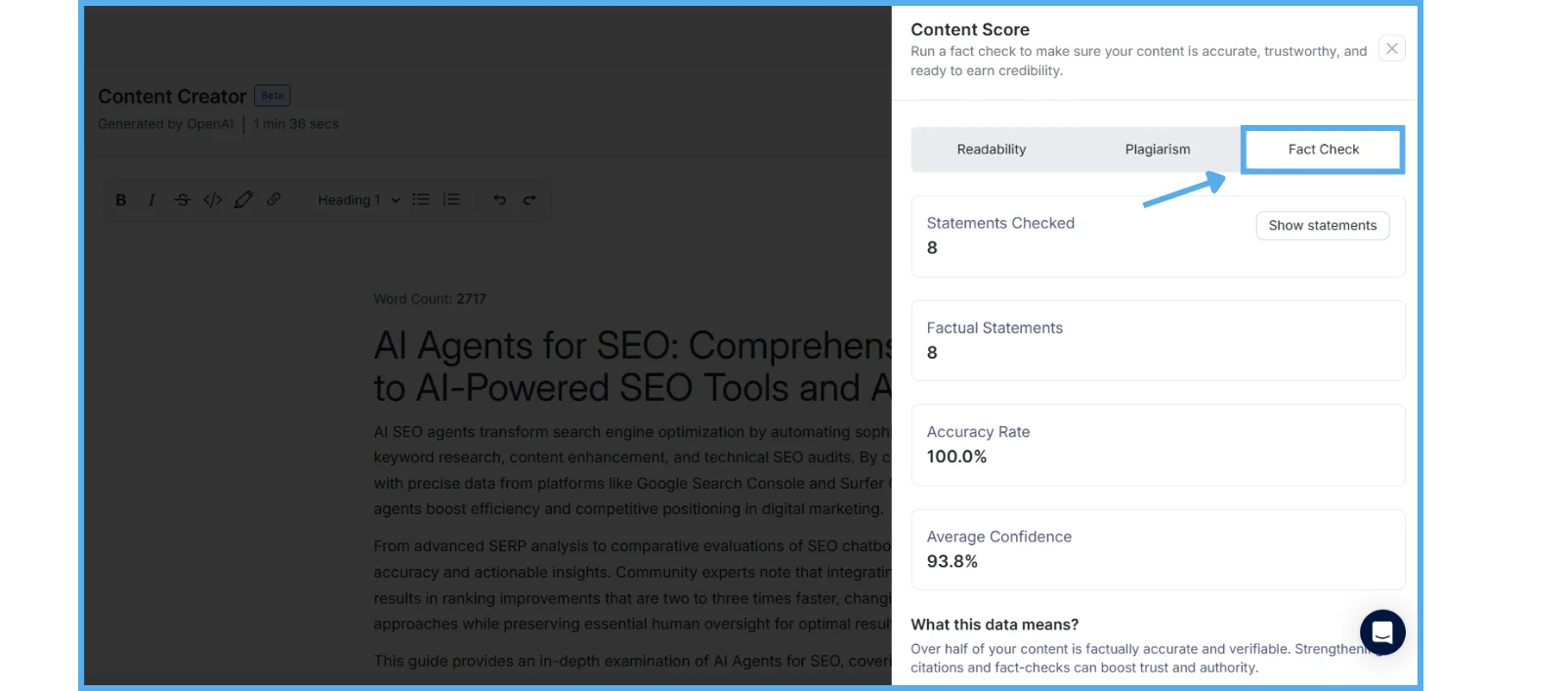Viewport: 1568px width, 691px height.
Task: Open the Plagiarism tab
Action: click(x=1157, y=149)
